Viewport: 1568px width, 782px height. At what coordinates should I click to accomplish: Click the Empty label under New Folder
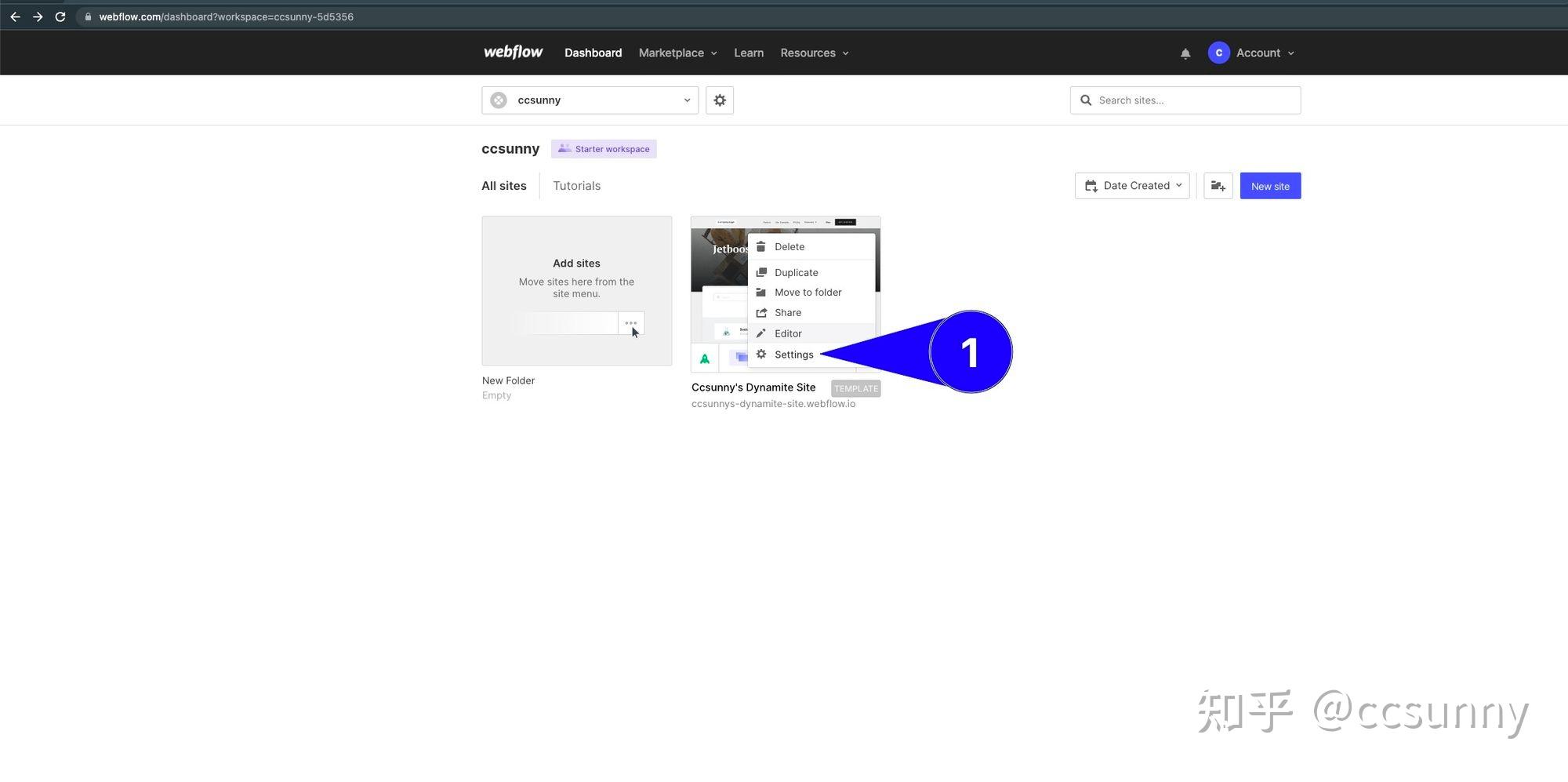point(496,395)
